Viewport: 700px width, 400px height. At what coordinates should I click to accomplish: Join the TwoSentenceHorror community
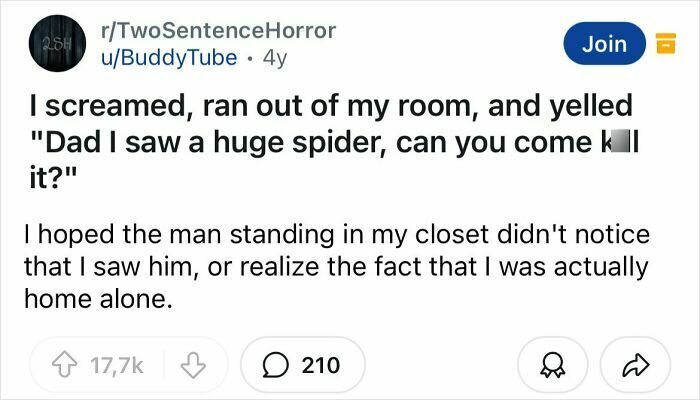coord(604,43)
